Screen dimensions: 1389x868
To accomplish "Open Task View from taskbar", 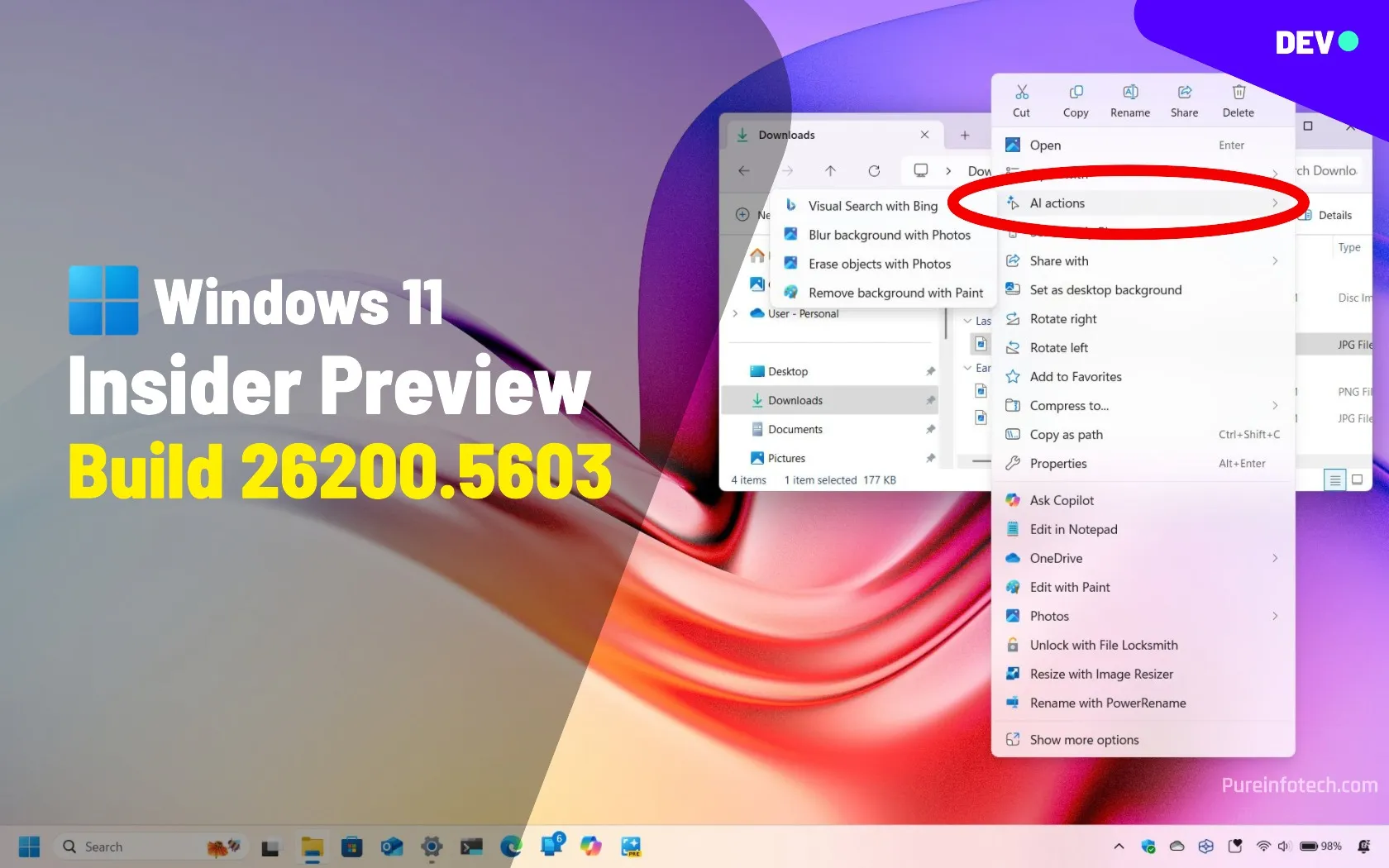I will [x=270, y=847].
